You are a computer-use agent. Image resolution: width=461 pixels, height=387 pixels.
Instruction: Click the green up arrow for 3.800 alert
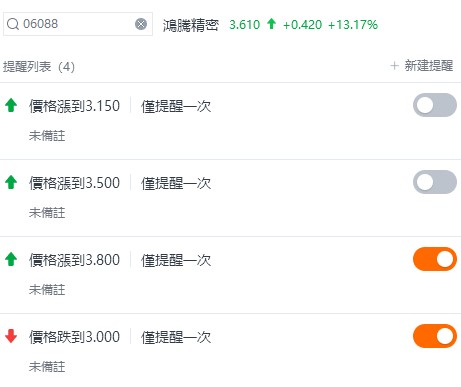tap(11, 259)
